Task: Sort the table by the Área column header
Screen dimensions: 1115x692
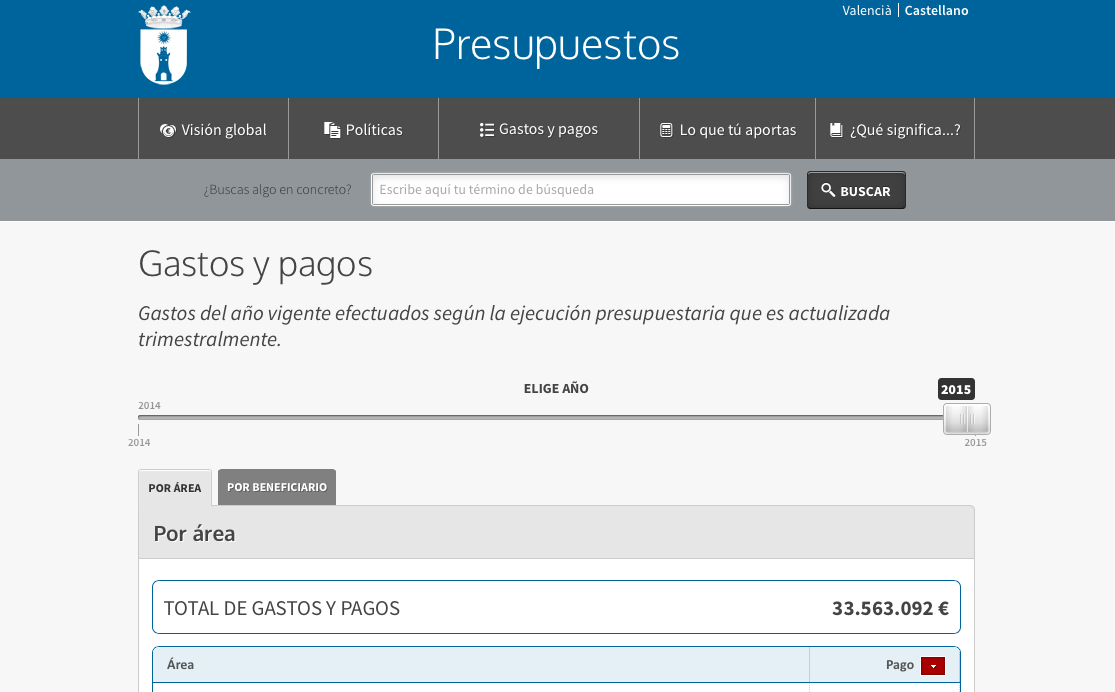Action: click(x=181, y=664)
